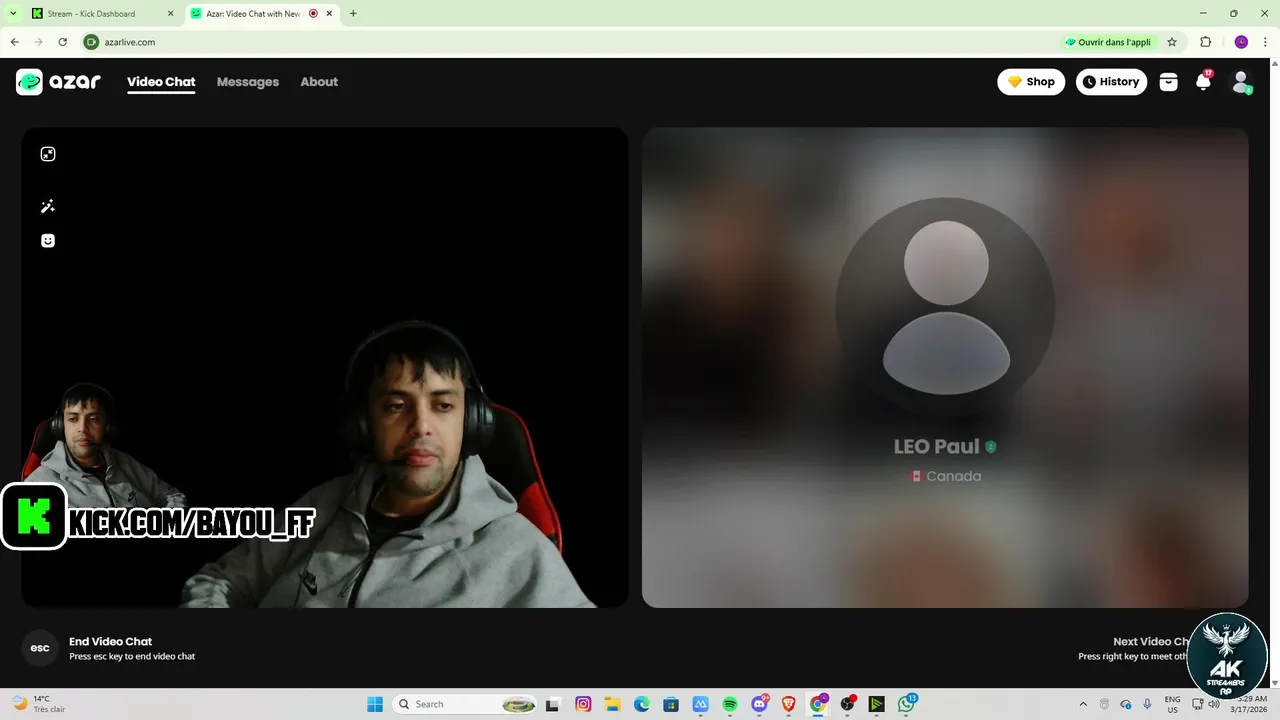1280x720 pixels.
Task: View video chat History
Action: (1111, 82)
